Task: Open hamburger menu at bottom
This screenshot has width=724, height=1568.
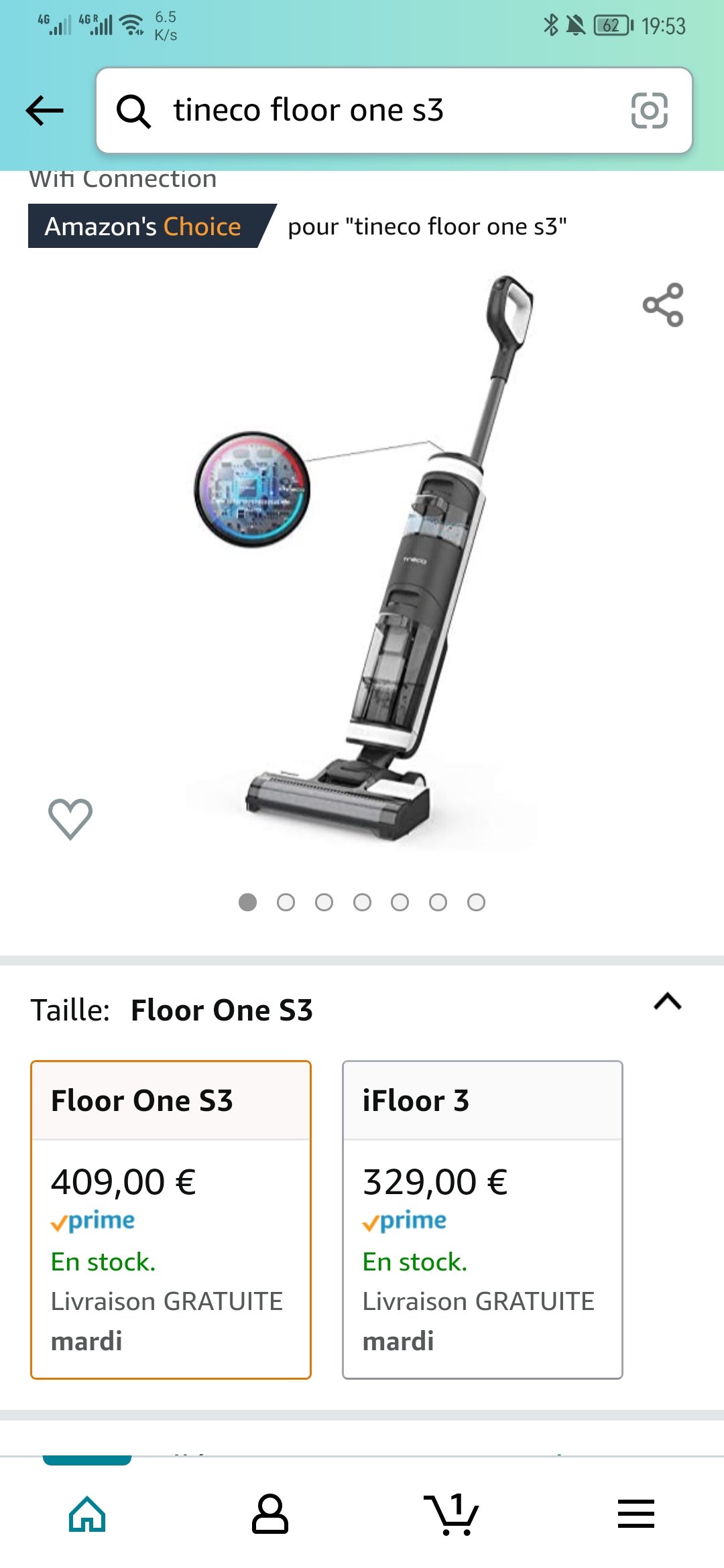Action: [636, 1514]
